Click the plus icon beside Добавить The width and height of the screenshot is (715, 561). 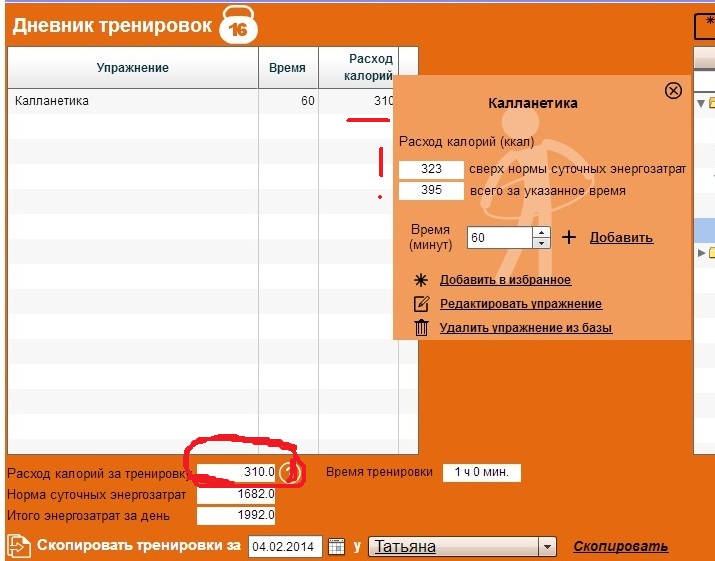(569, 237)
